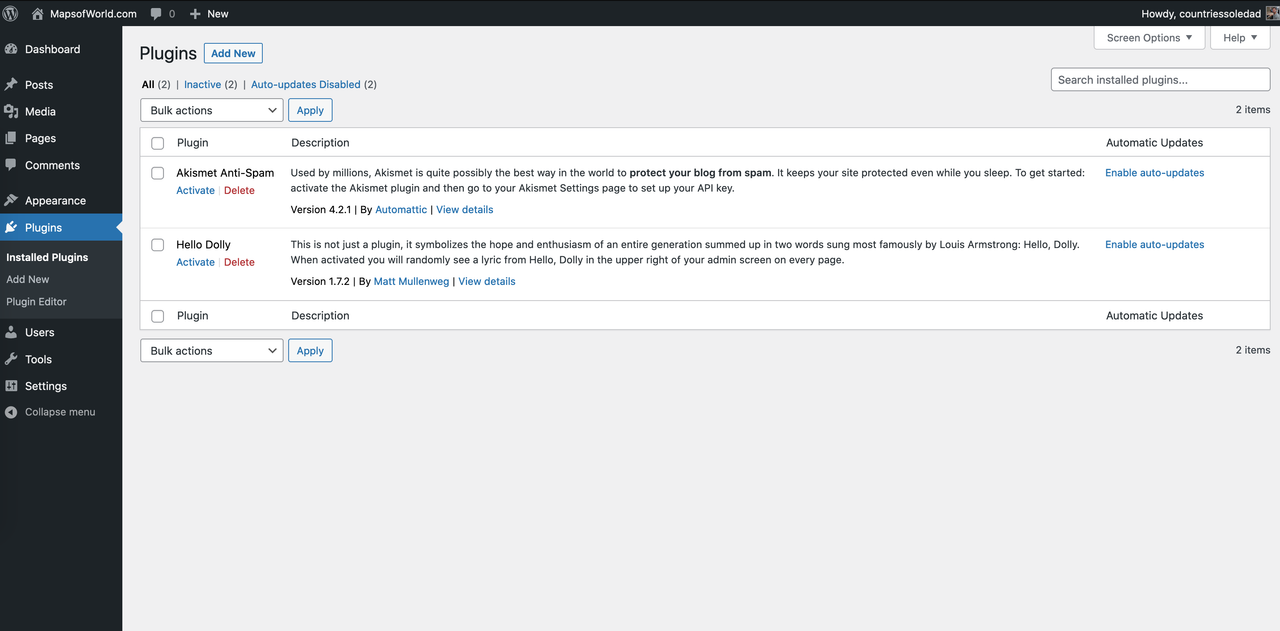View details for Akismet Anti-Spam
The image size is (1280, 631).
click(465, 209)
